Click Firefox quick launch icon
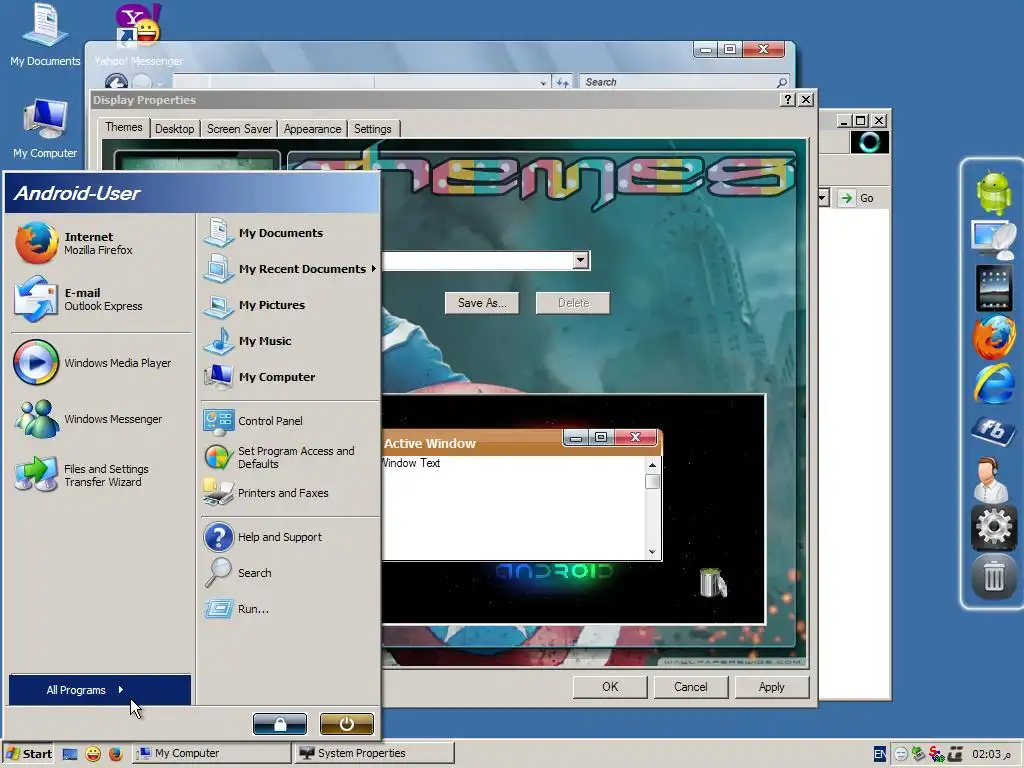This screenshot has width=1024, height=768. pos(116,754)
